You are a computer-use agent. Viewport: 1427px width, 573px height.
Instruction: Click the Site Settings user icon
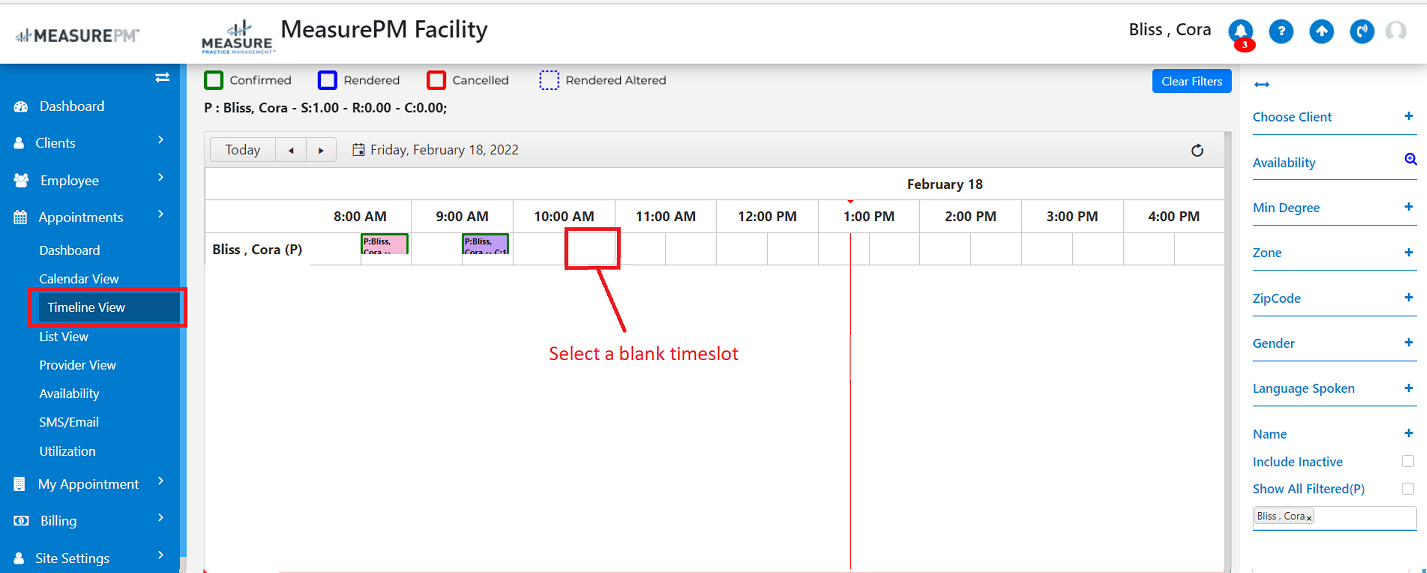coord(19,558)
